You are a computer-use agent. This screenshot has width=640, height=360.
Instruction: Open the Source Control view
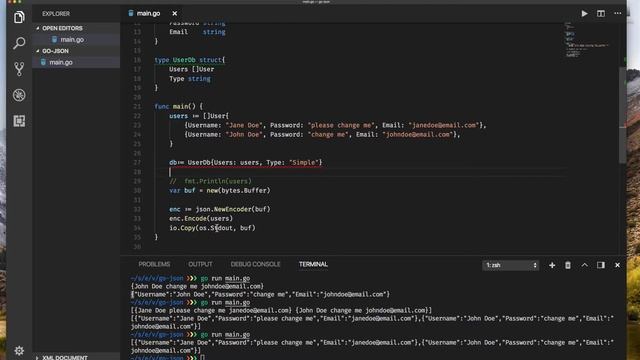19,69
